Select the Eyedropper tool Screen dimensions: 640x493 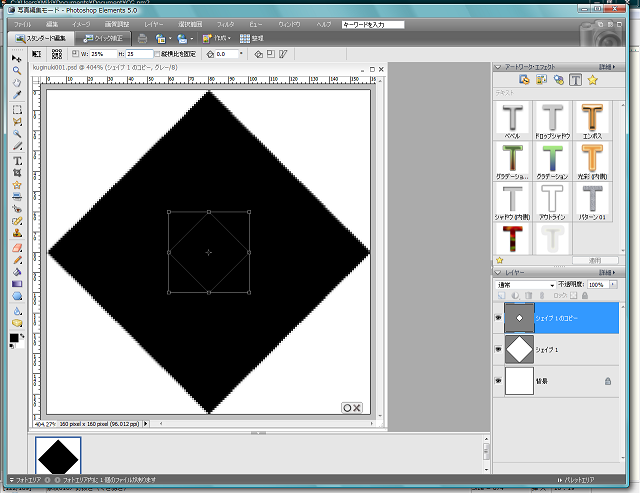(17, 96)
